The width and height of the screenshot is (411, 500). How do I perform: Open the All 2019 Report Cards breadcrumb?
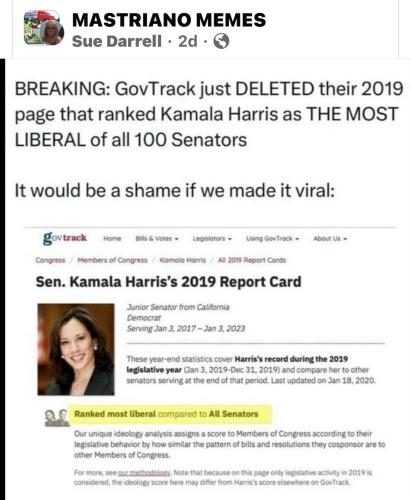point(252,260)
